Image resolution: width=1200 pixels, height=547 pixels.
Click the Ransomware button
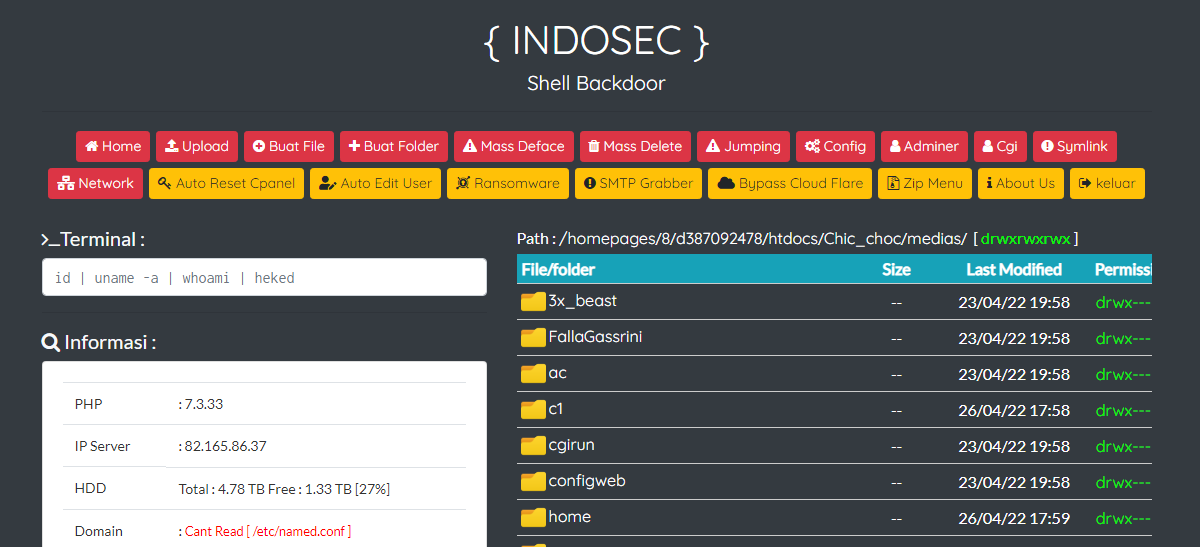tap(508, 183)
